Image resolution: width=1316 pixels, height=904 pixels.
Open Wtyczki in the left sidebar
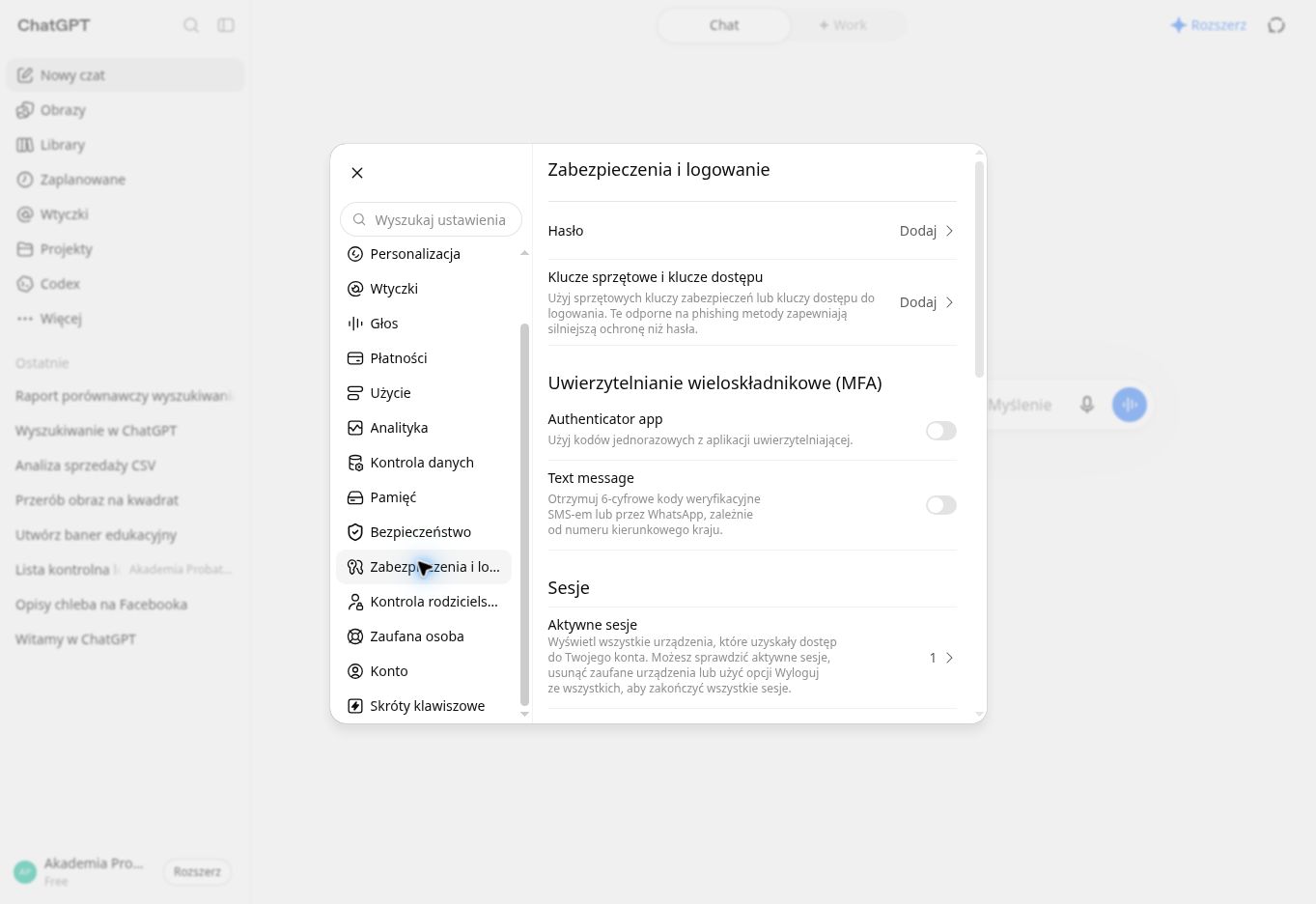(x=126, y=214)
